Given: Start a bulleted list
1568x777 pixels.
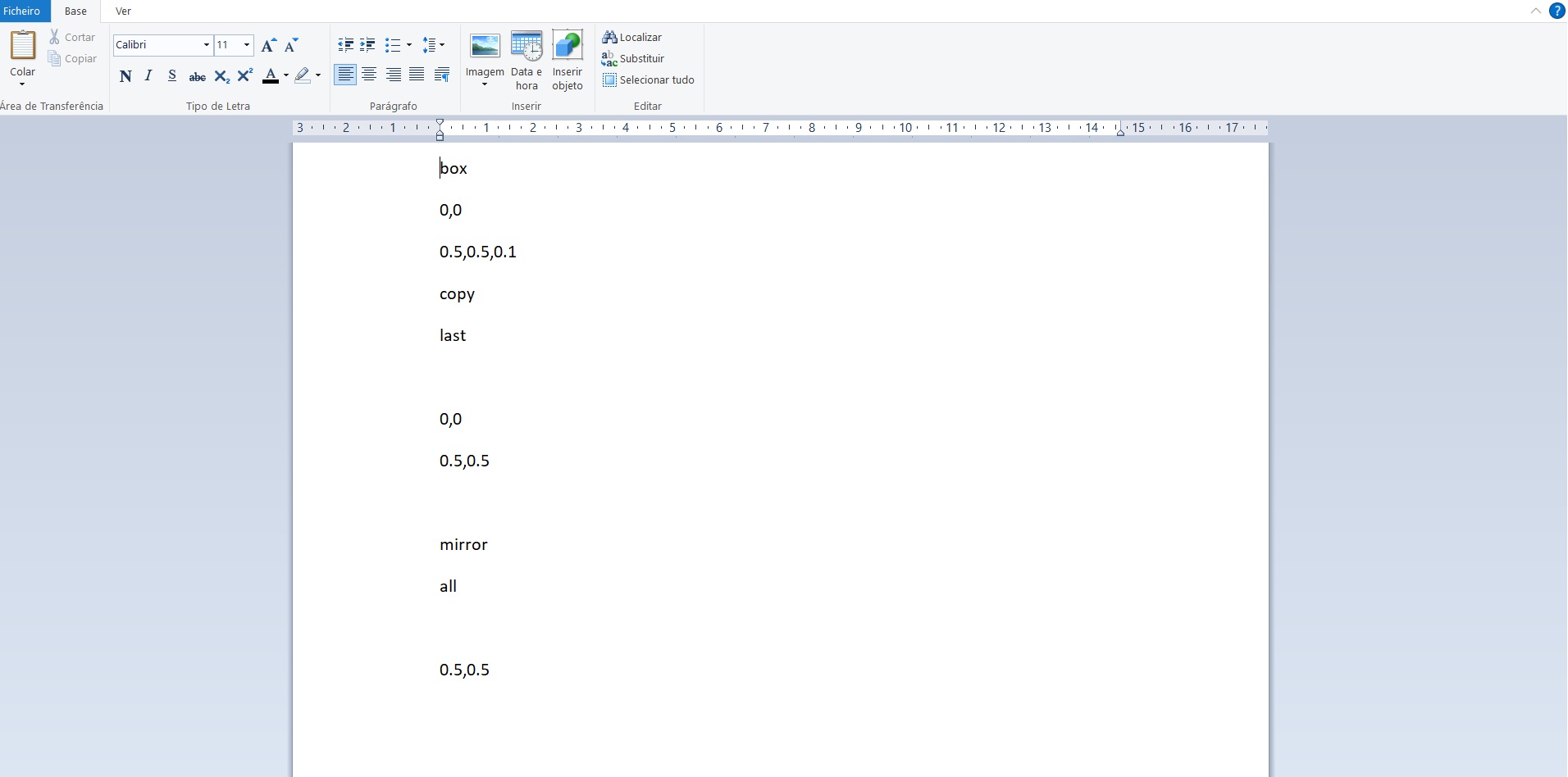Looking at the screenshot, I should [x=393, y=45].
